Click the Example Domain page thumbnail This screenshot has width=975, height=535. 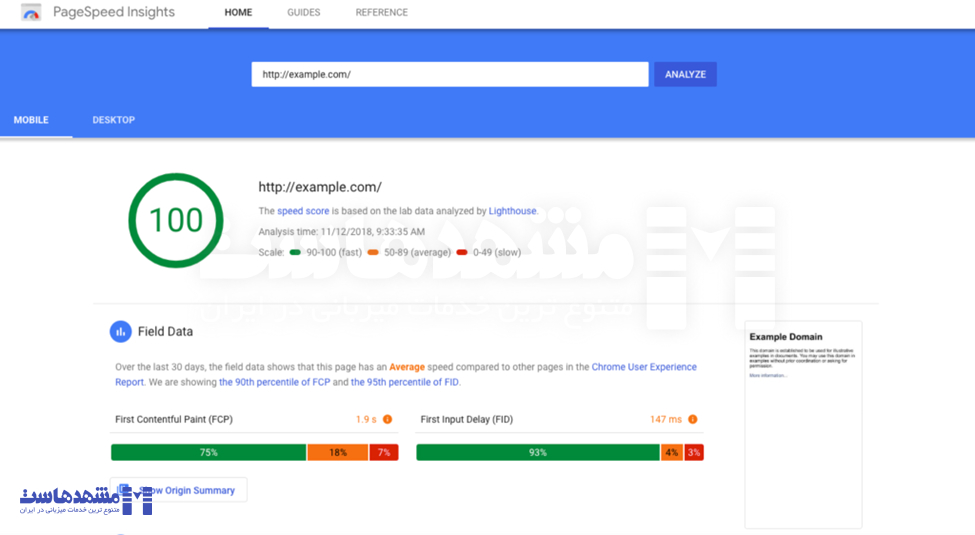[803, 424]
